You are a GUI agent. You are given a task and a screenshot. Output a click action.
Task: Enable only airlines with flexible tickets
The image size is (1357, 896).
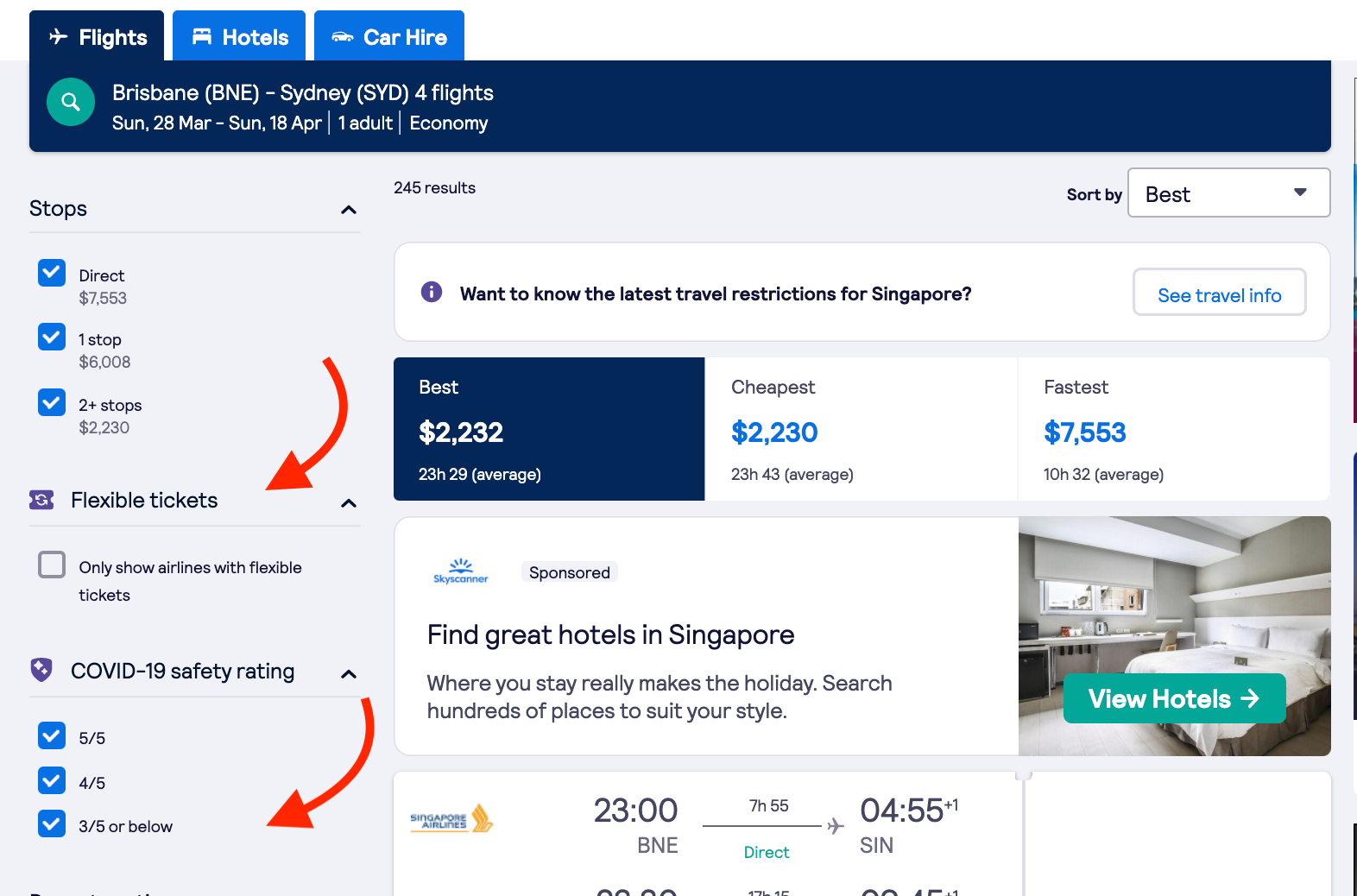[x=52, y=565]
